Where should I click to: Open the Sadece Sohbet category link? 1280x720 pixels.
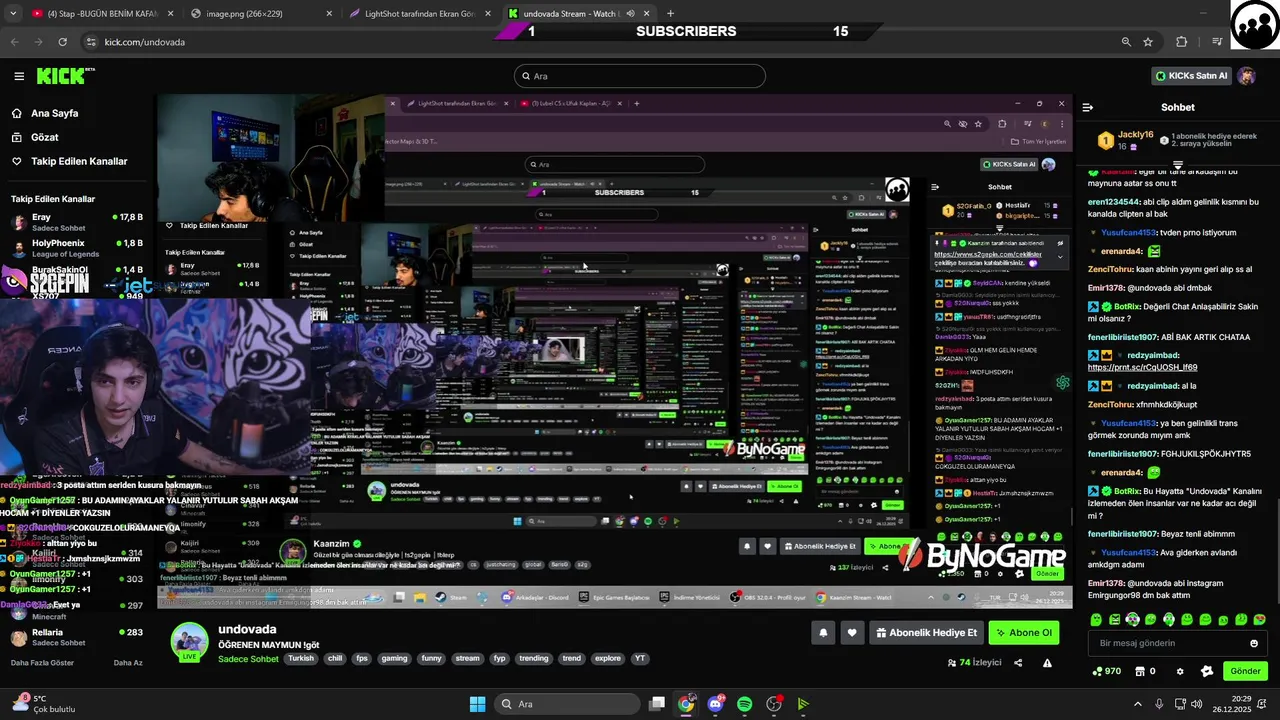(x=248, y=659)
